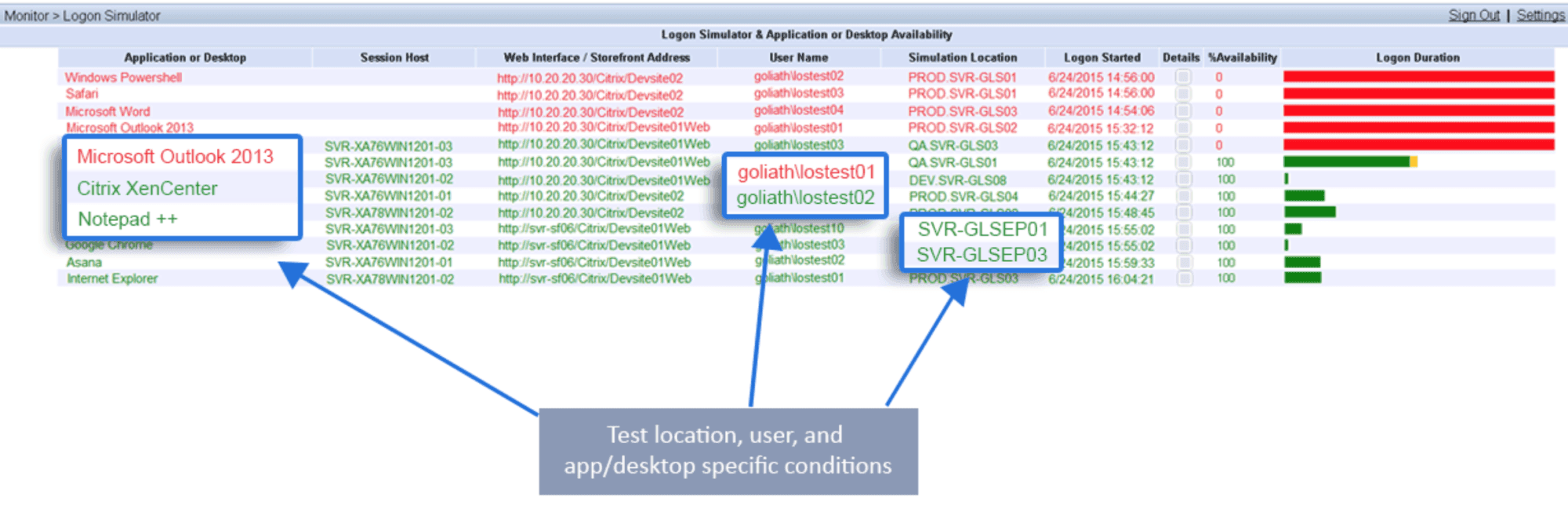Click PROD.SVR-GLS03 in the Microsoft Word row
1568x512 pixels.
pyautogui.click(x=963, y=111)
